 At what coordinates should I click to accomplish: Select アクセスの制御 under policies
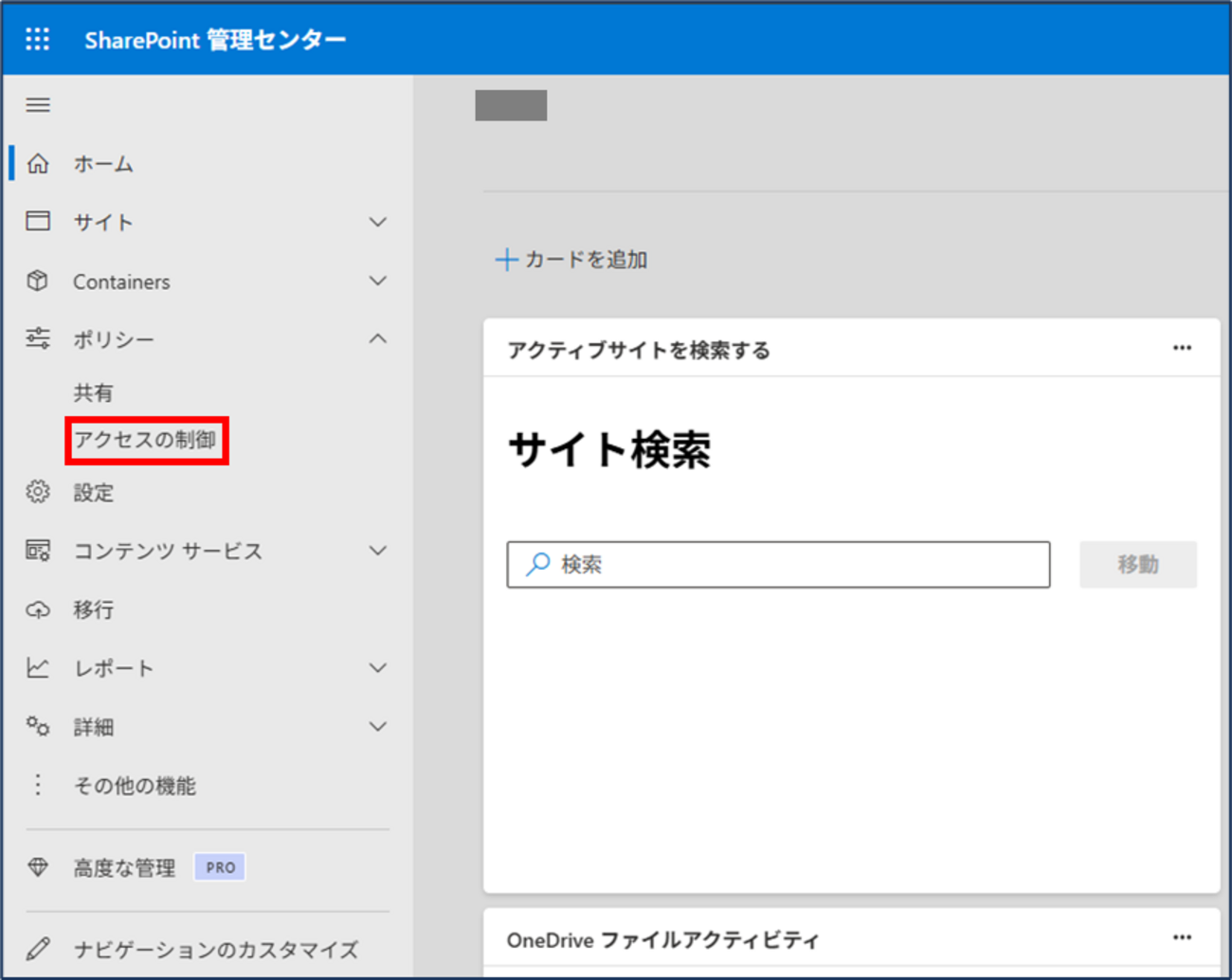[x=146, y=441]
